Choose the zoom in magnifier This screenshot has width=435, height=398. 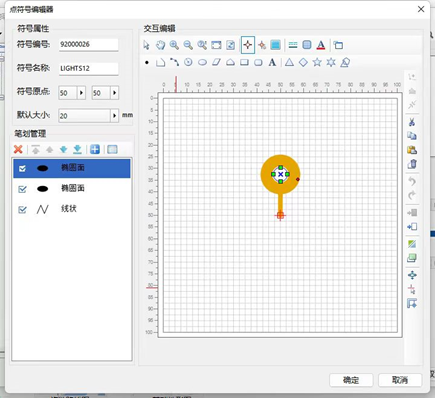tap(174, 45)
